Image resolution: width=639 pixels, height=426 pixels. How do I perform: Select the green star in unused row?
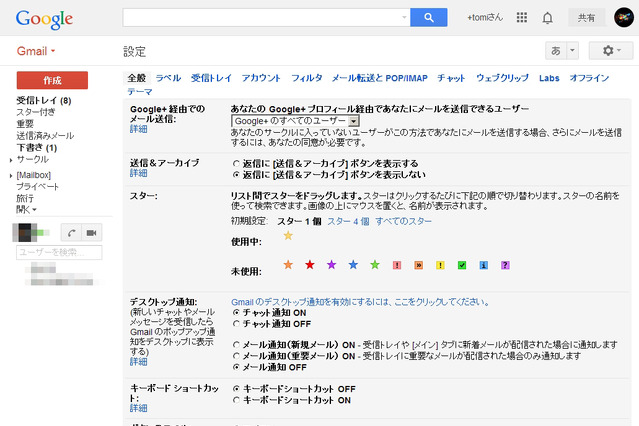pos(375,265)
